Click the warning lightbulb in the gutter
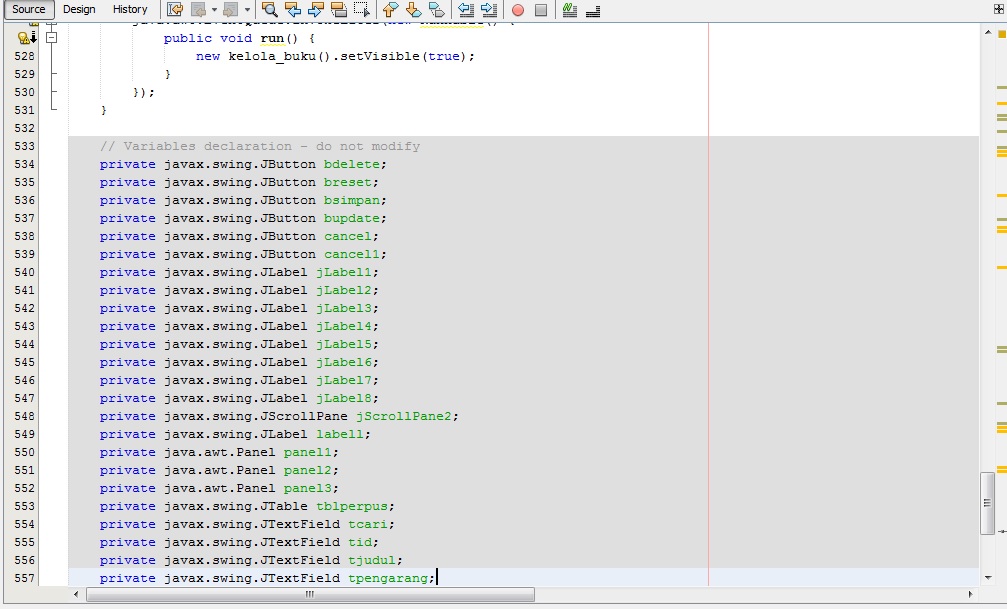The width and height of the screenshot is (1007, 609). point(23,37)
